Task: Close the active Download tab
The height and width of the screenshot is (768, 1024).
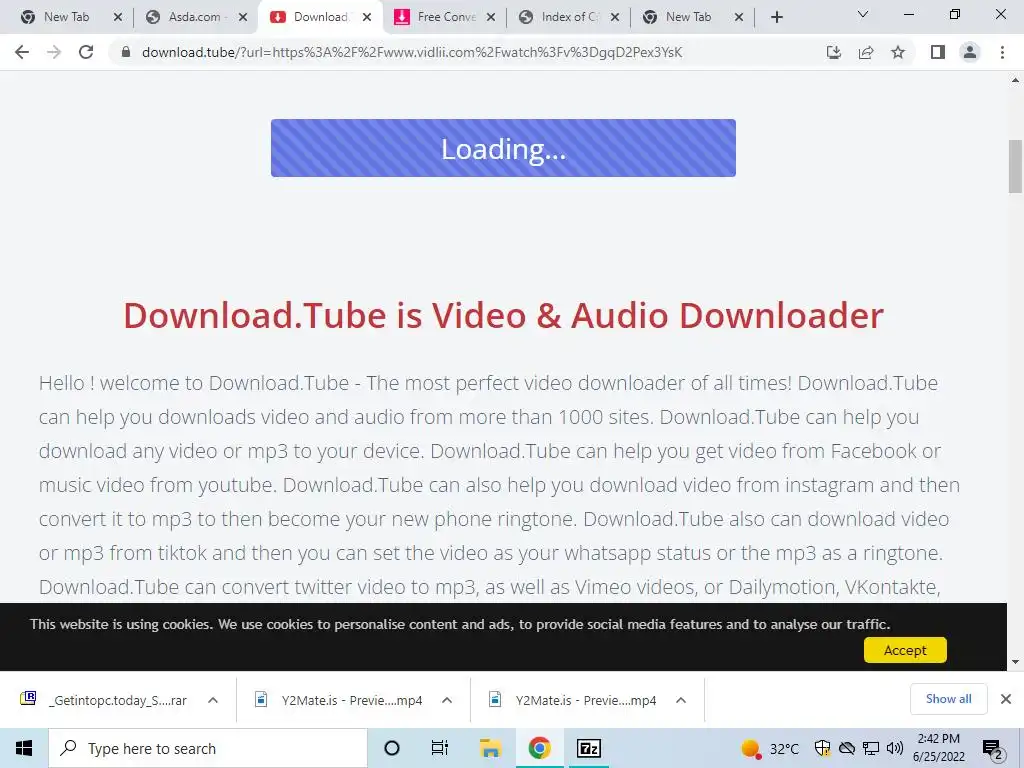Action: click(x=367, y=18)
